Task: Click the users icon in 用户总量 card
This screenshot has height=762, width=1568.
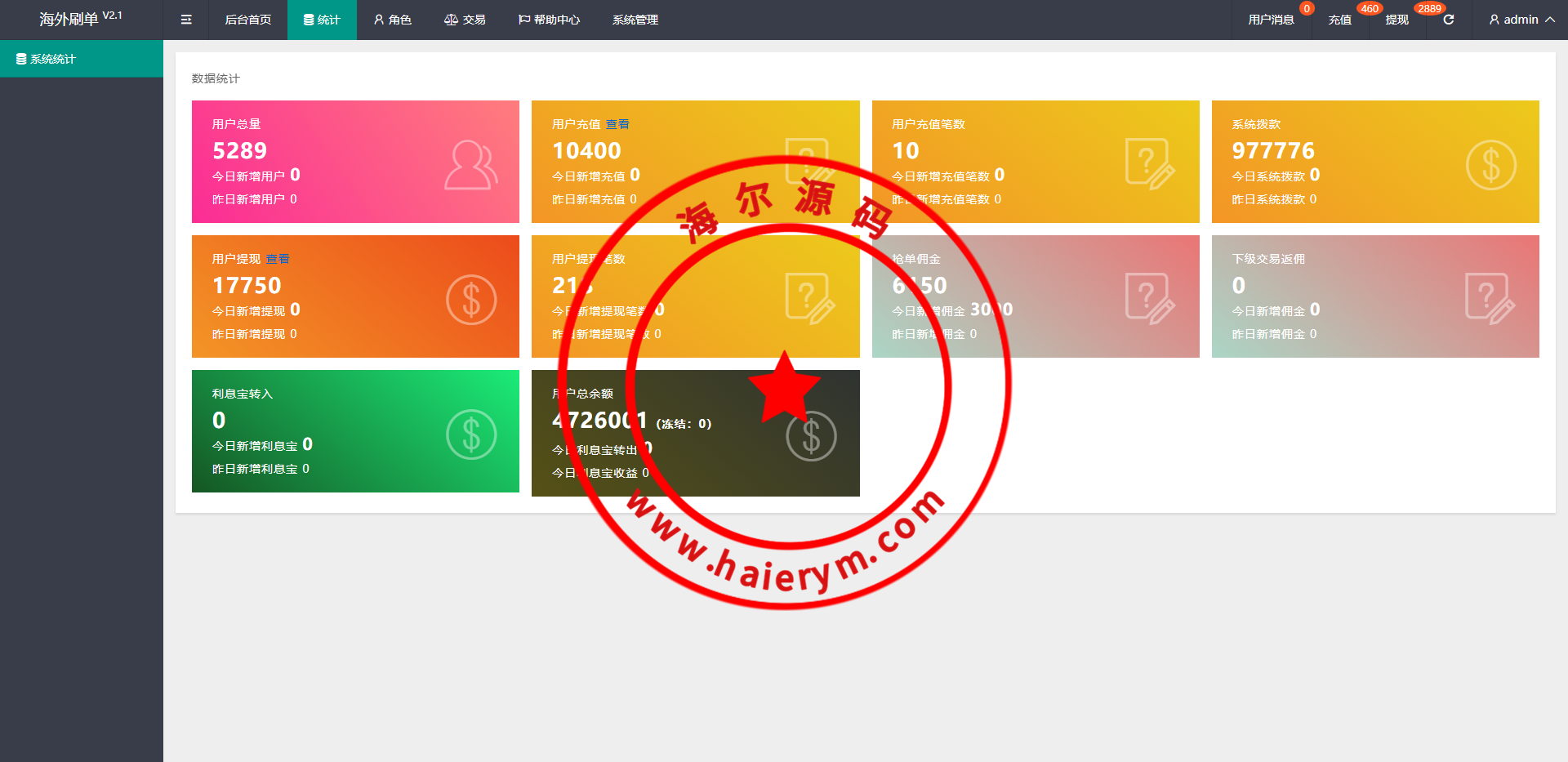Action: pyautogui.click(x=470, y=165)
